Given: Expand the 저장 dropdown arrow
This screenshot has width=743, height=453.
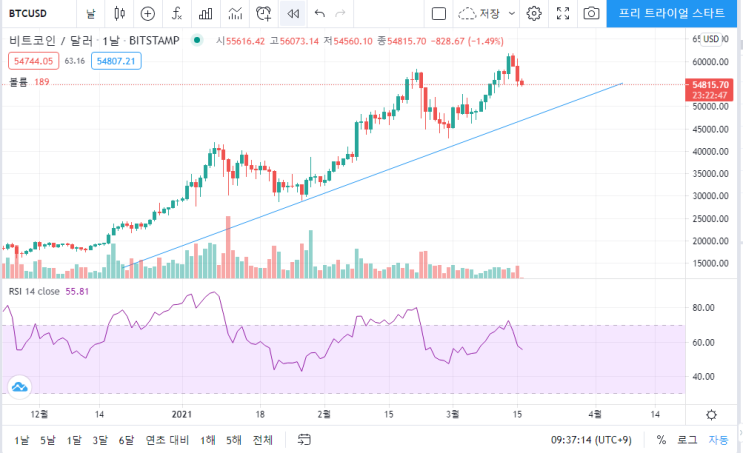Looking at the screenshot, I should (512, 14).
